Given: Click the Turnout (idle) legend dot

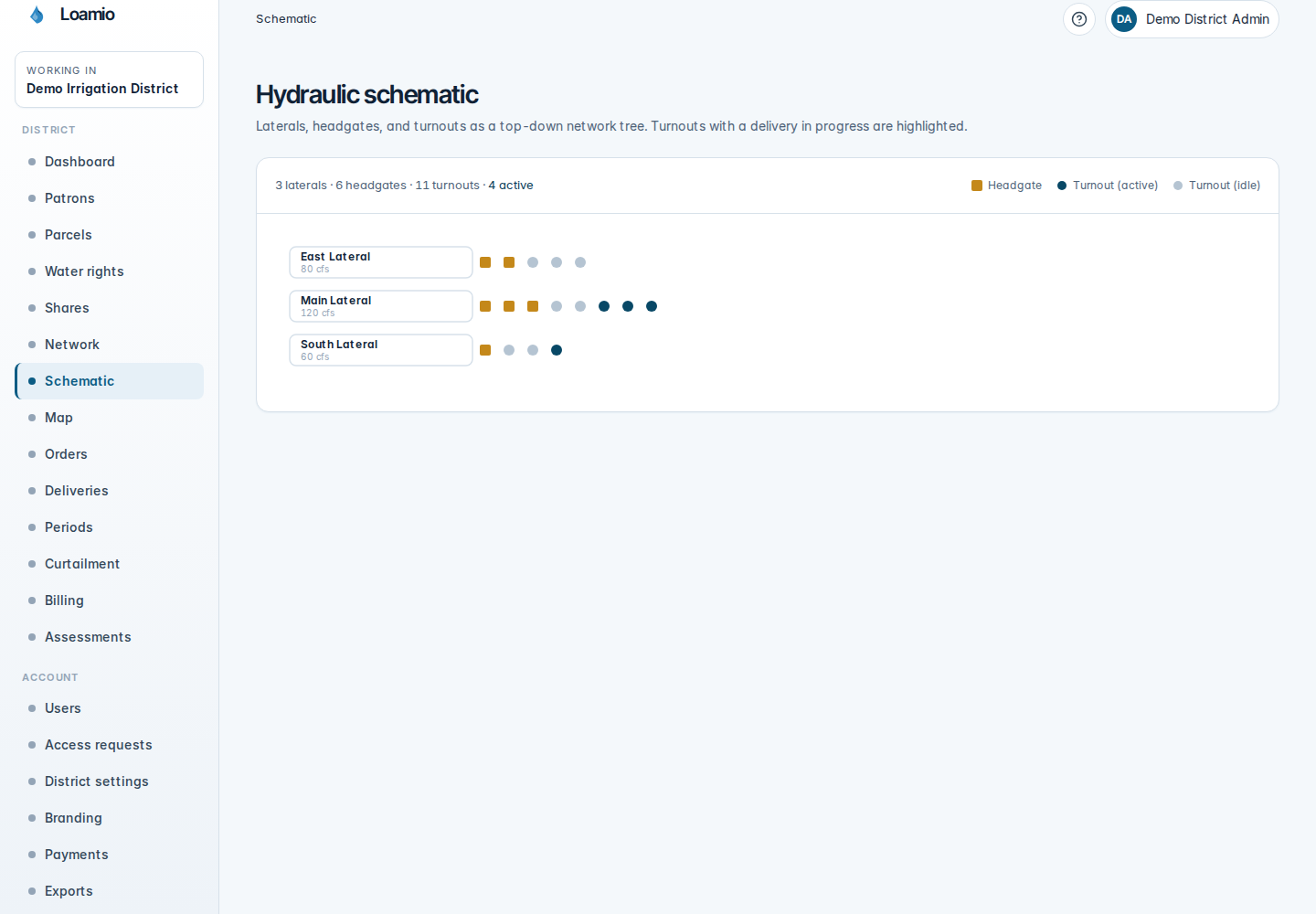Looking at the screenshot, I should [x=1178, y=186].
